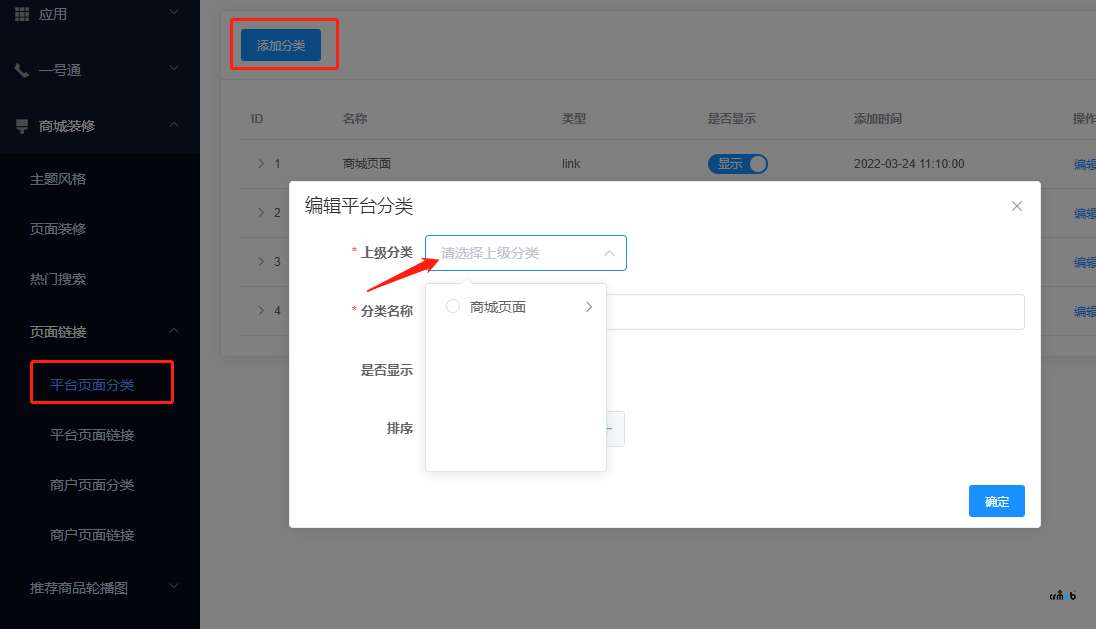Expand the 一号通 menu chevron
This screenshot has width=1096, height=629.
174,68
